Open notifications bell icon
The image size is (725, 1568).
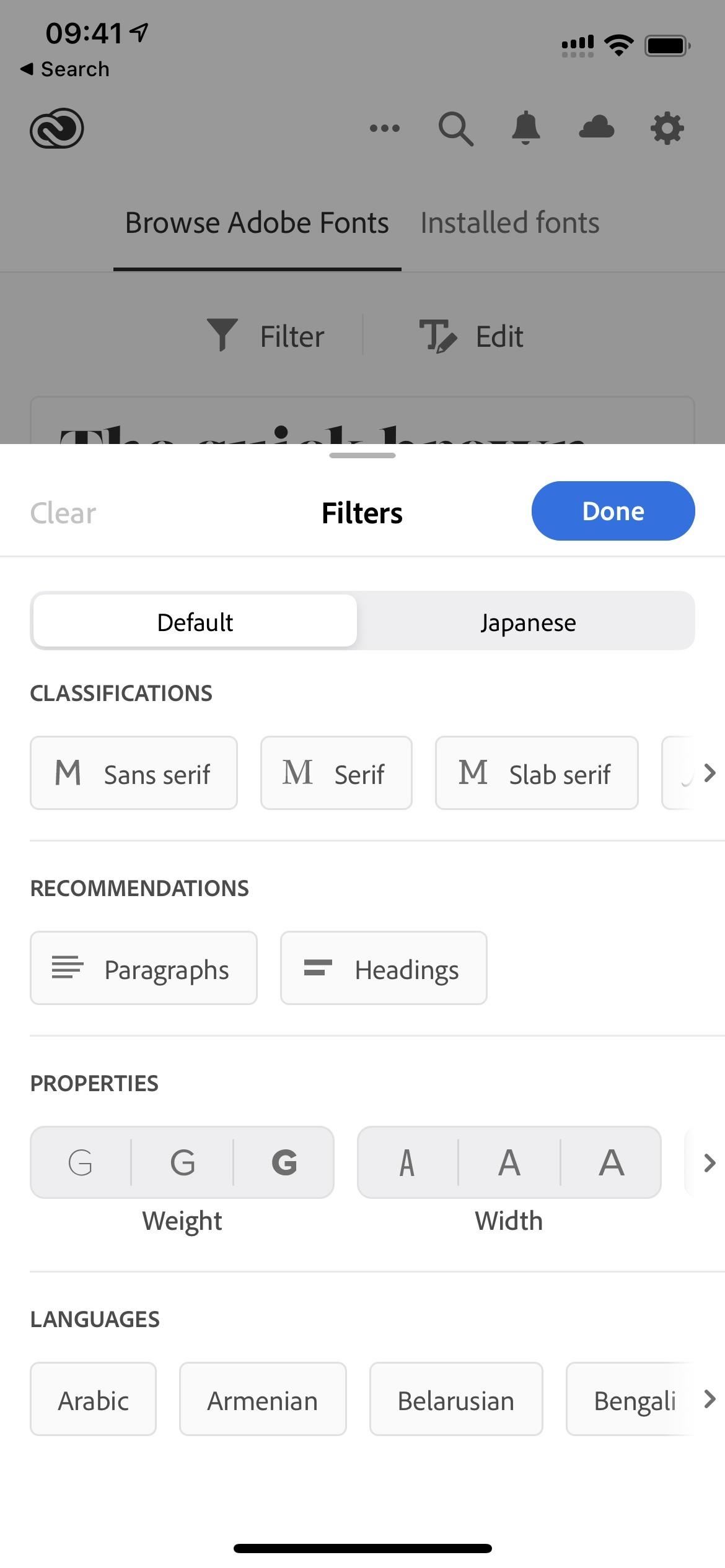(525, 128)
